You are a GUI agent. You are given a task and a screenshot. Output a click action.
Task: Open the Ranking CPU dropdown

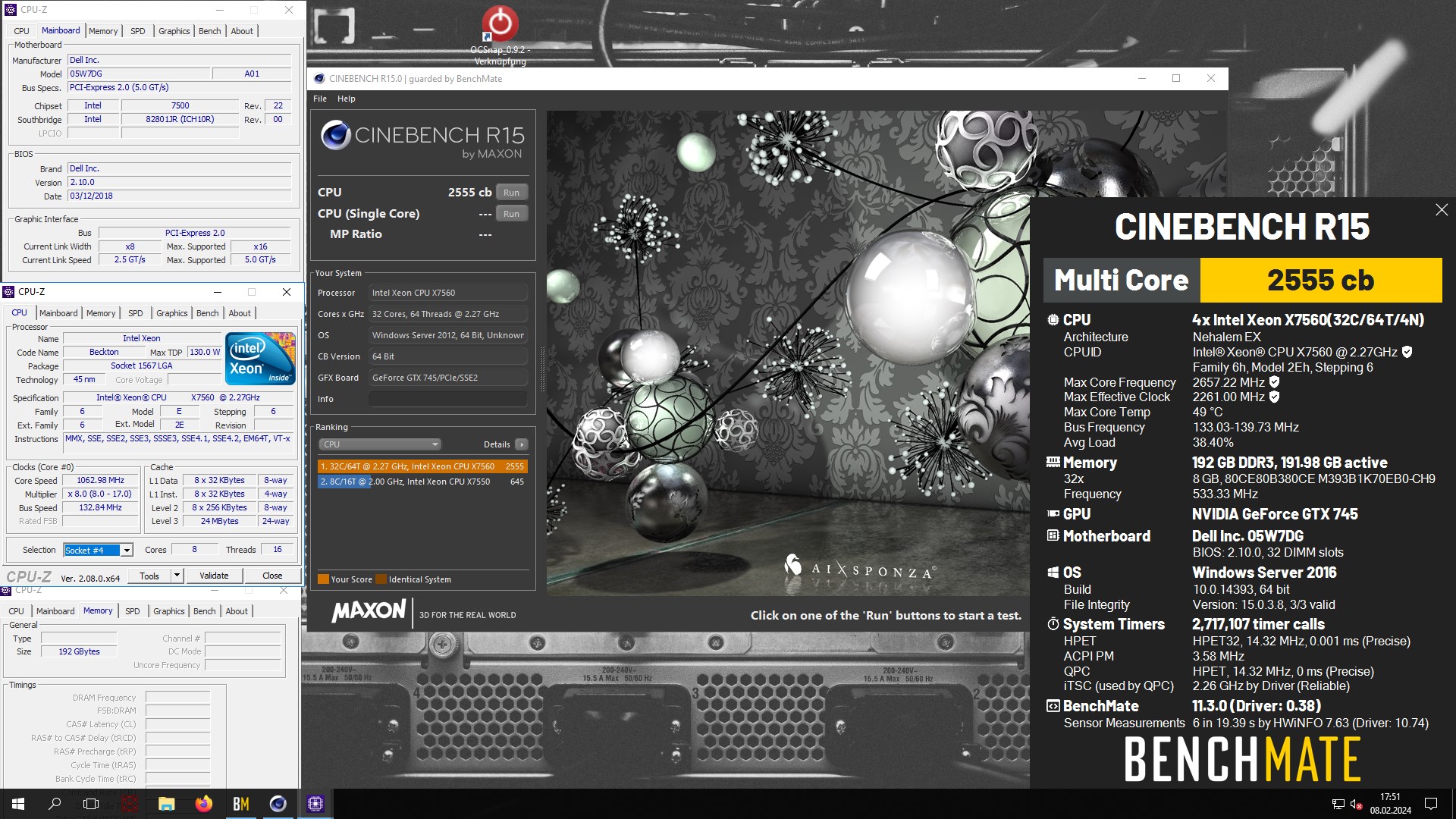[x=379, y=444]
